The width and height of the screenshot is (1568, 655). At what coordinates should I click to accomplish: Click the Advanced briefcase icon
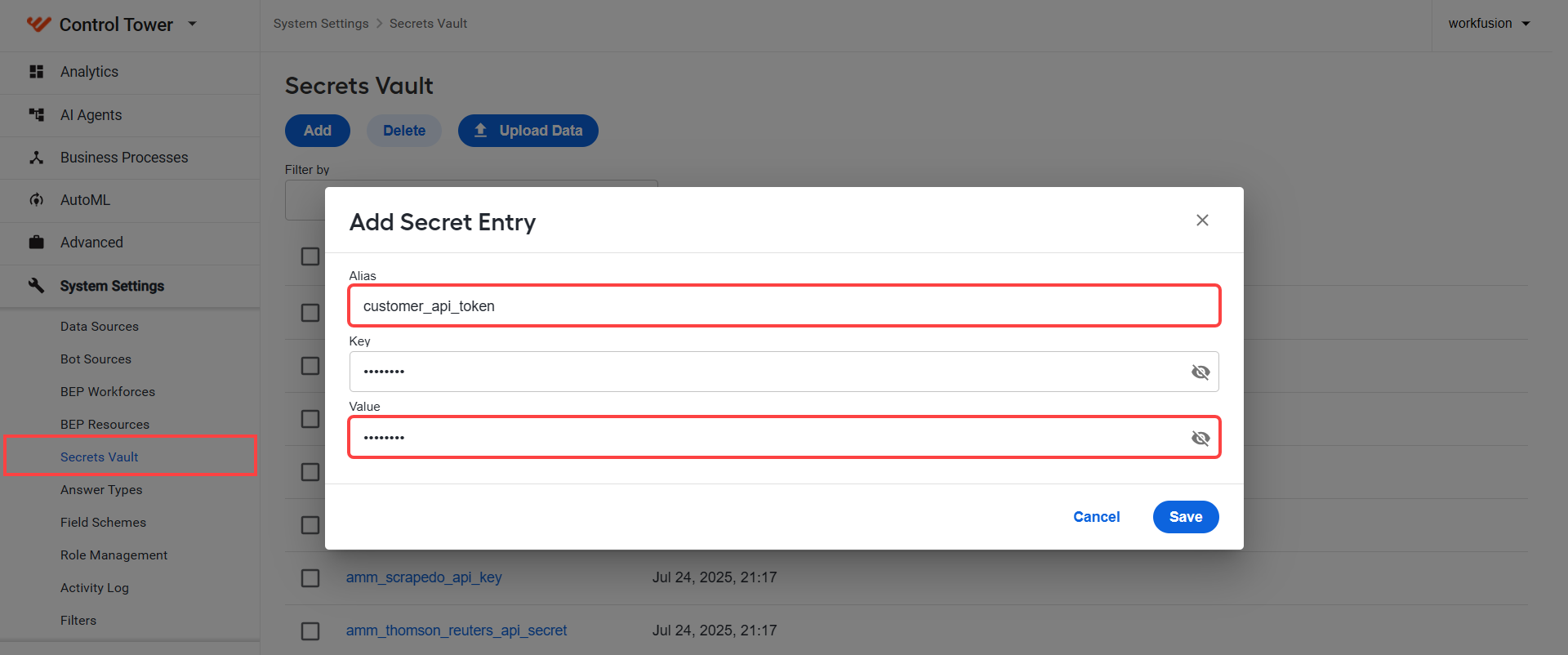click(x=36, y=243)
